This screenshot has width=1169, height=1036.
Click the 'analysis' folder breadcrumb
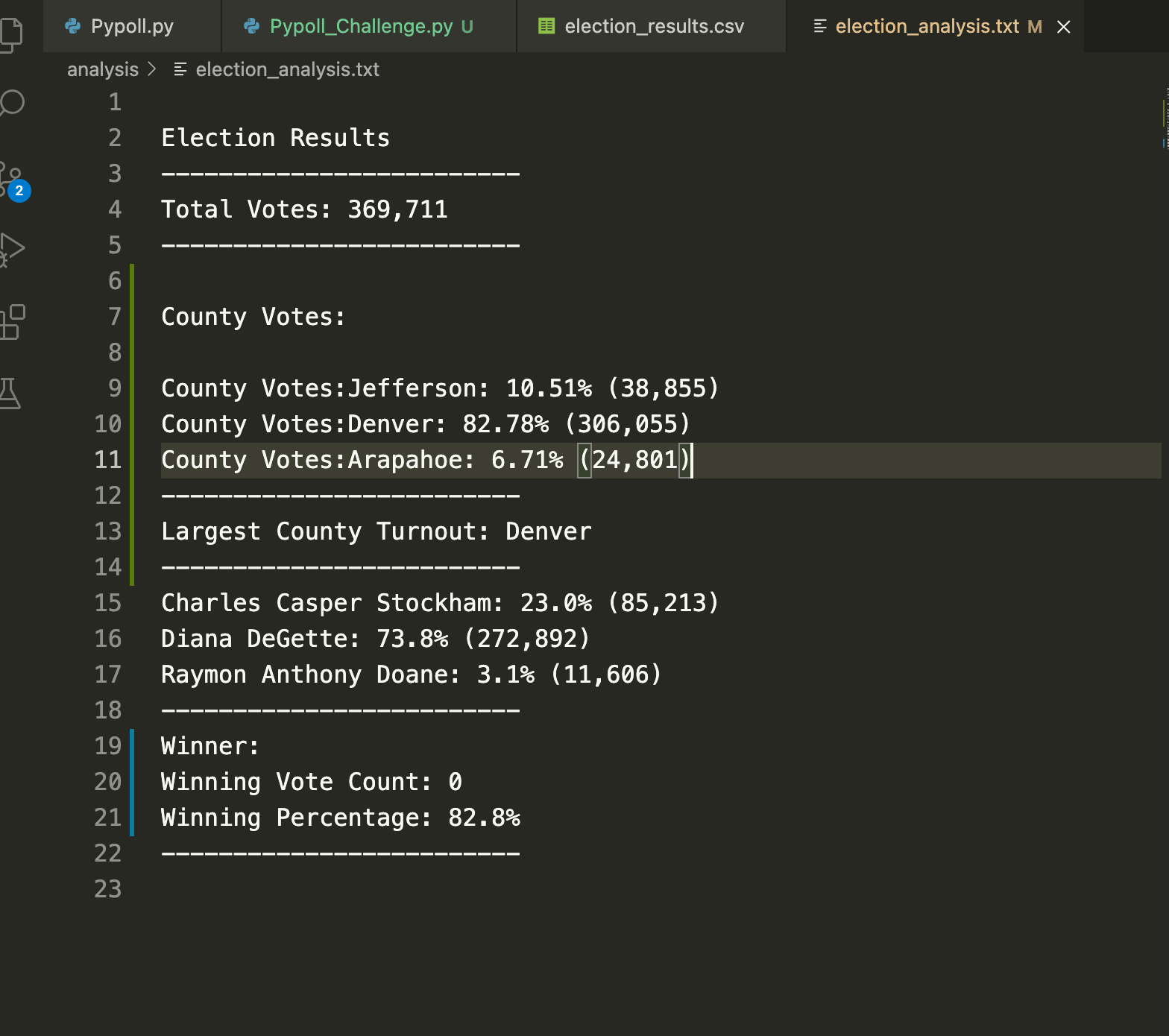click(103, 69)
